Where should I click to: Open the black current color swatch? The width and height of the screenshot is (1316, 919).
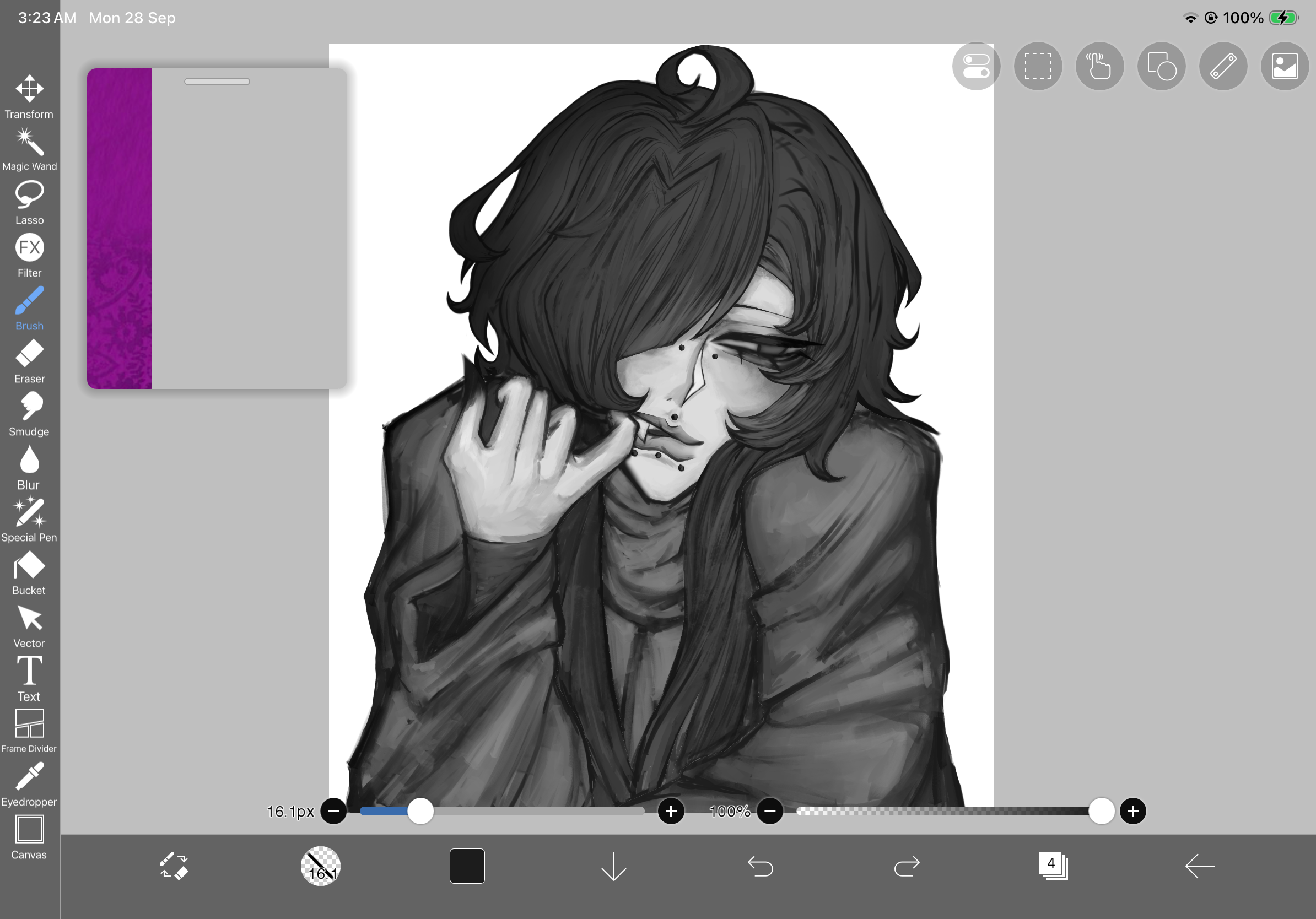pyautogui.click(x=467, y=866)
